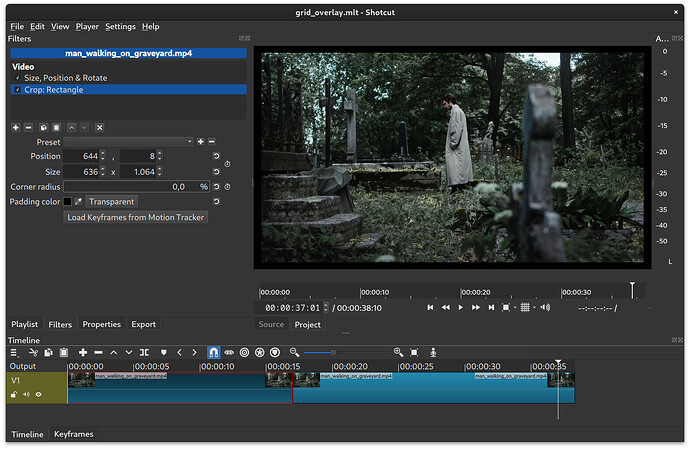Move the selected filter down
Image resolution: width=690 pixels, height=449 pixels.
point(84,128)
